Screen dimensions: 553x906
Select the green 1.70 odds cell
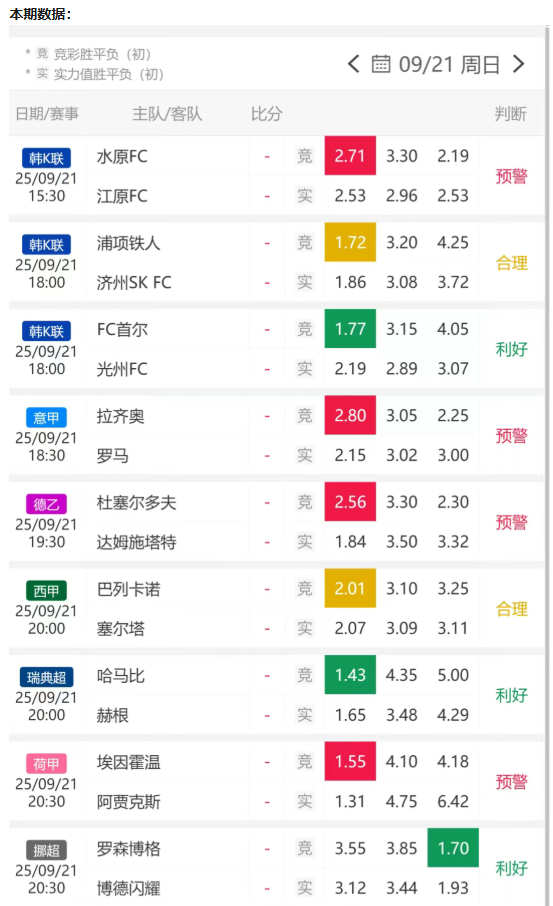[453, 848]
